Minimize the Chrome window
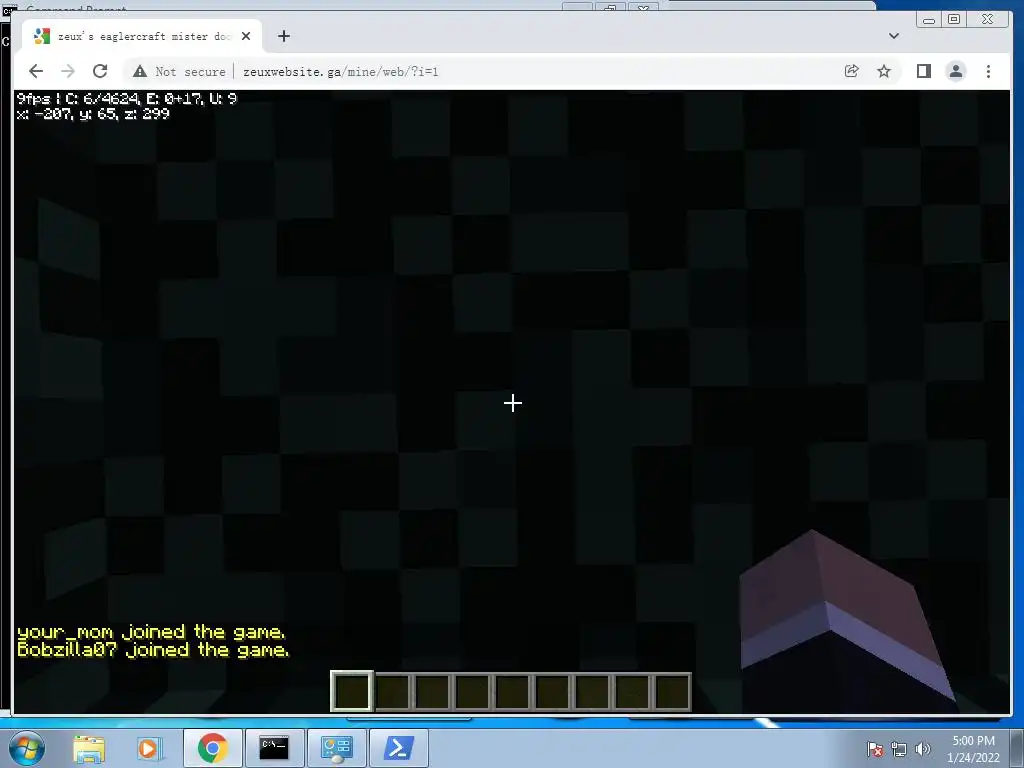This screenshot has width=1024, height=768. pos(929,20)
